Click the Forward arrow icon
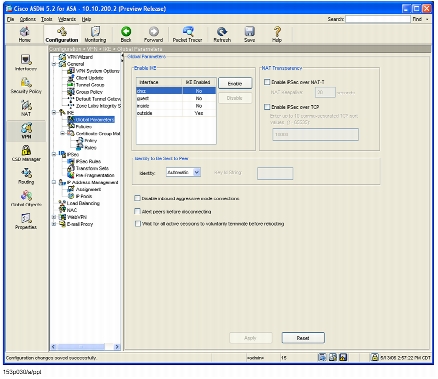This screenshot has height=379, width=438. pyautogui.click(x=154, y=32)
